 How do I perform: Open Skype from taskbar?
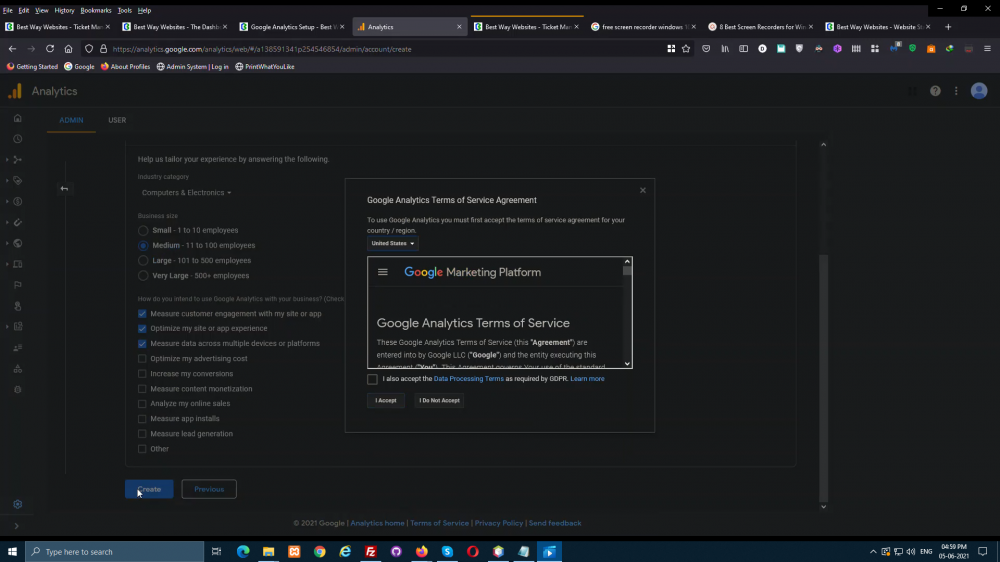coord(447,551)
